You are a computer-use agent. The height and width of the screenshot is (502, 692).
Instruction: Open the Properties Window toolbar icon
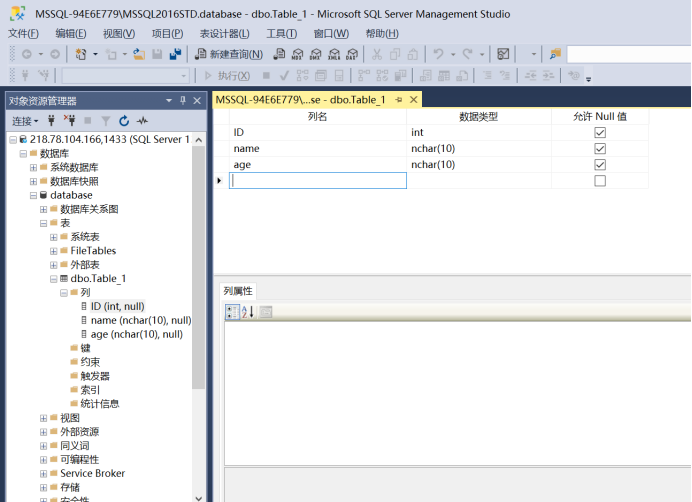[x=503, y=54]
